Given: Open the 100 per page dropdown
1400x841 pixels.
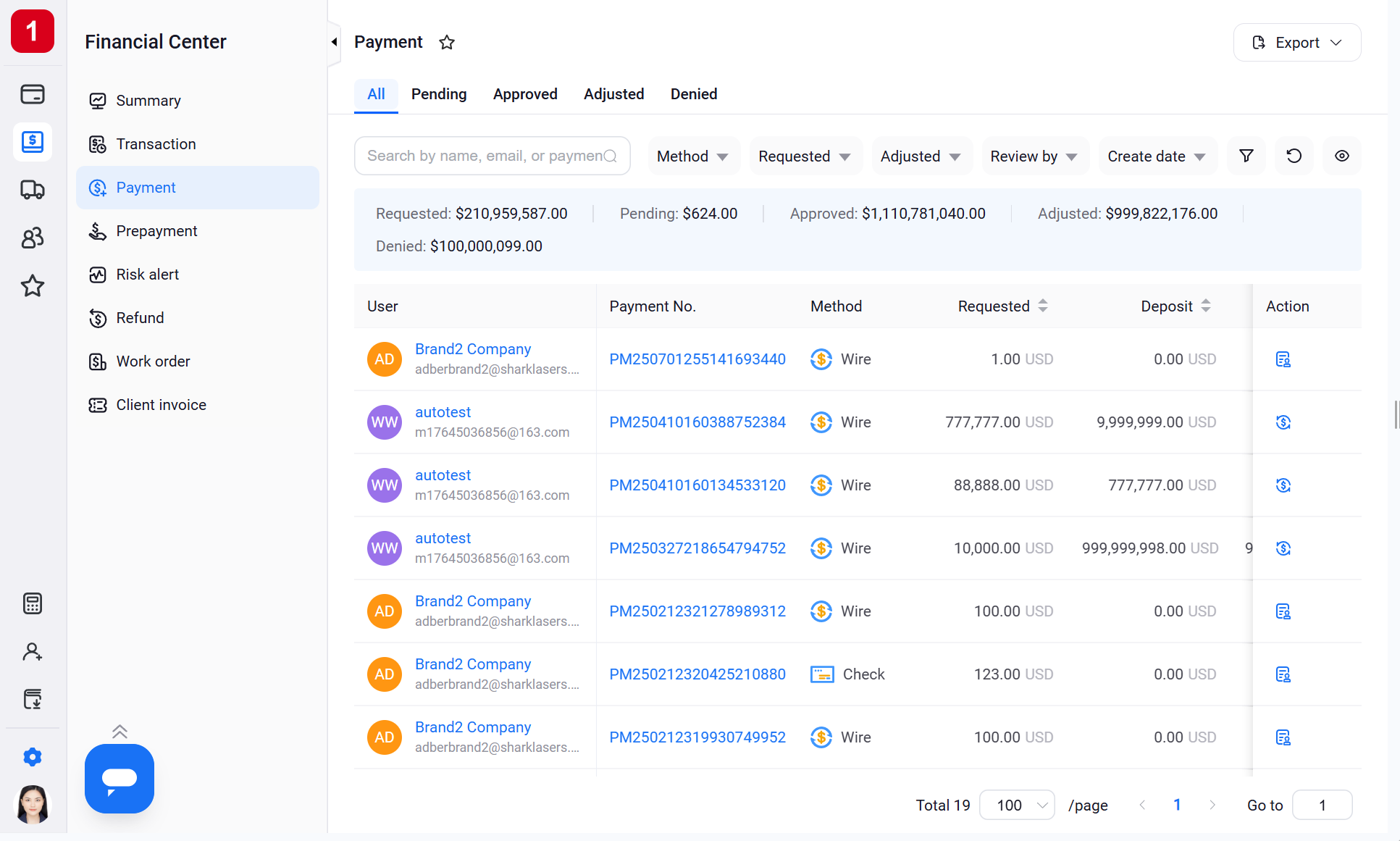Looking at the screenshot, I should point(1017,805).
